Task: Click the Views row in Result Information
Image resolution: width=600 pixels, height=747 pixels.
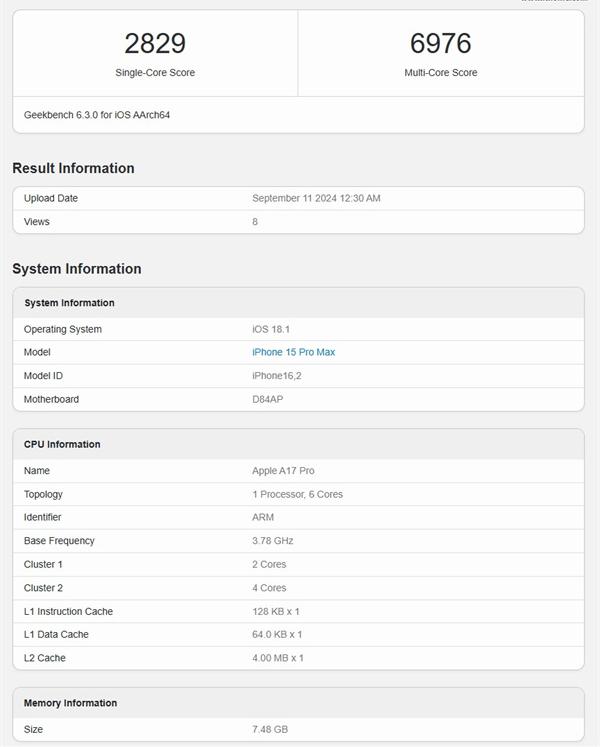Action: click(x=37, y=221)
